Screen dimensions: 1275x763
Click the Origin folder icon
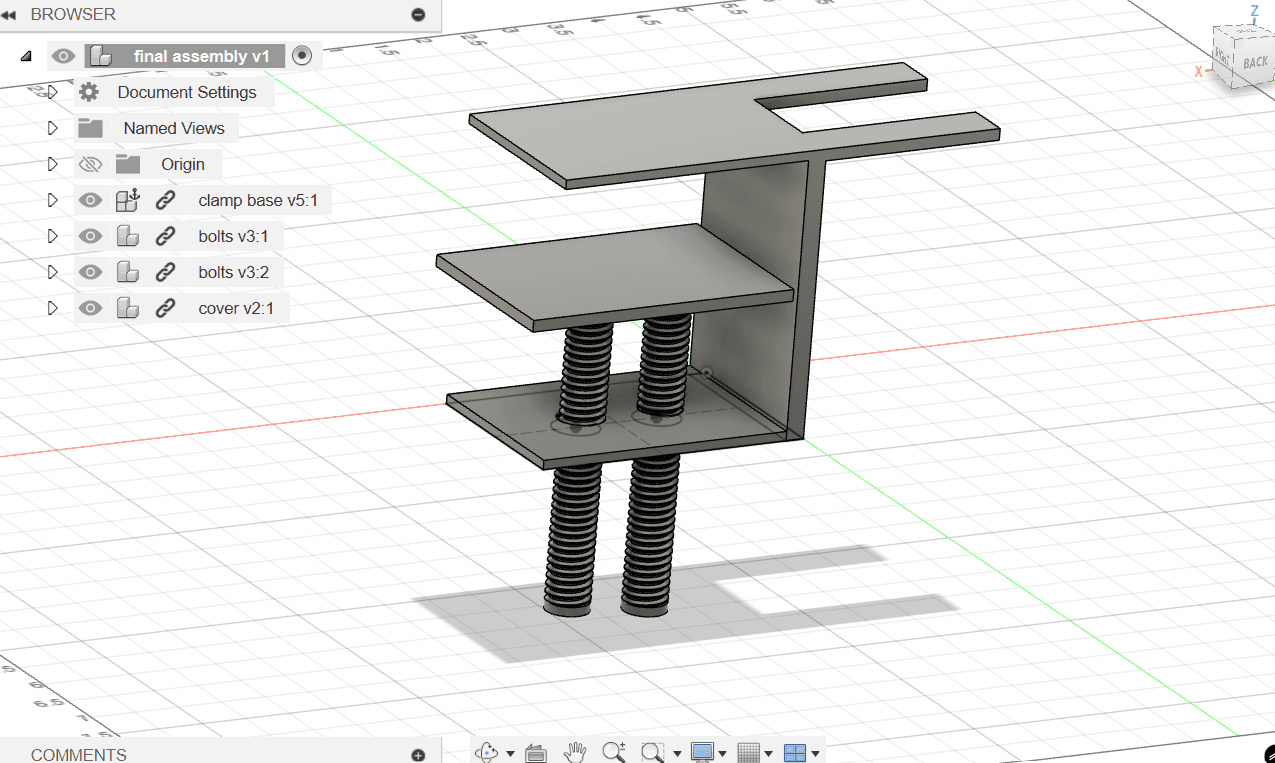pos(128,164)
